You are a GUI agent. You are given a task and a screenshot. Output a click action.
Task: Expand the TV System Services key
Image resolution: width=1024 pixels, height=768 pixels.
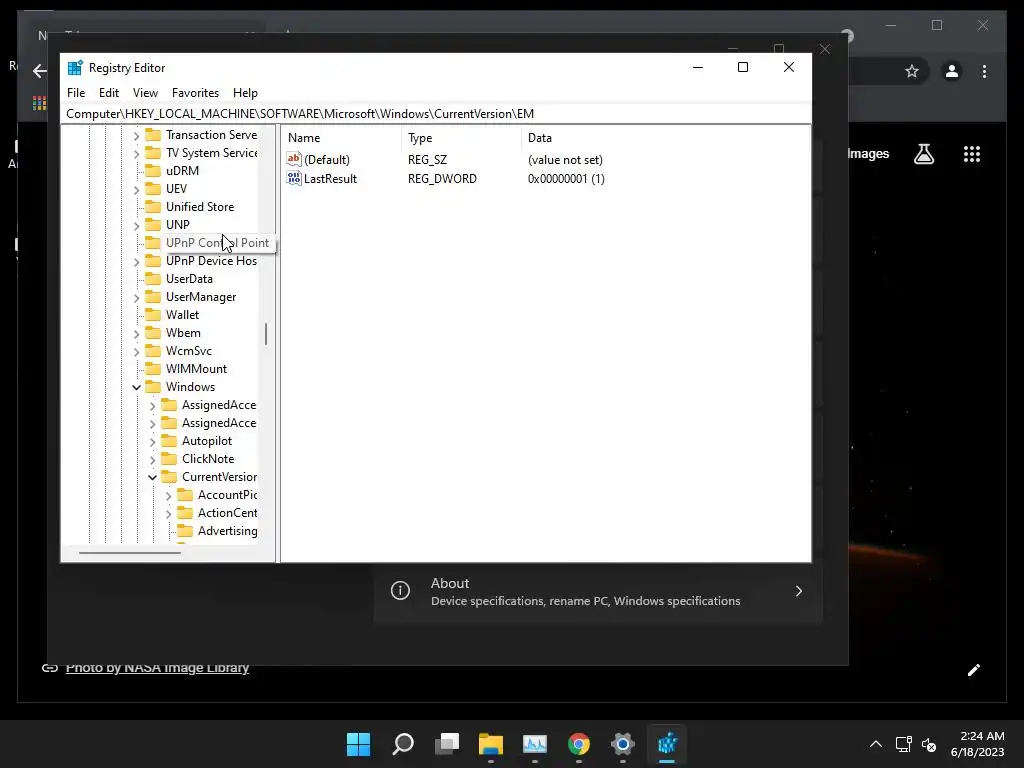[136, 153]
